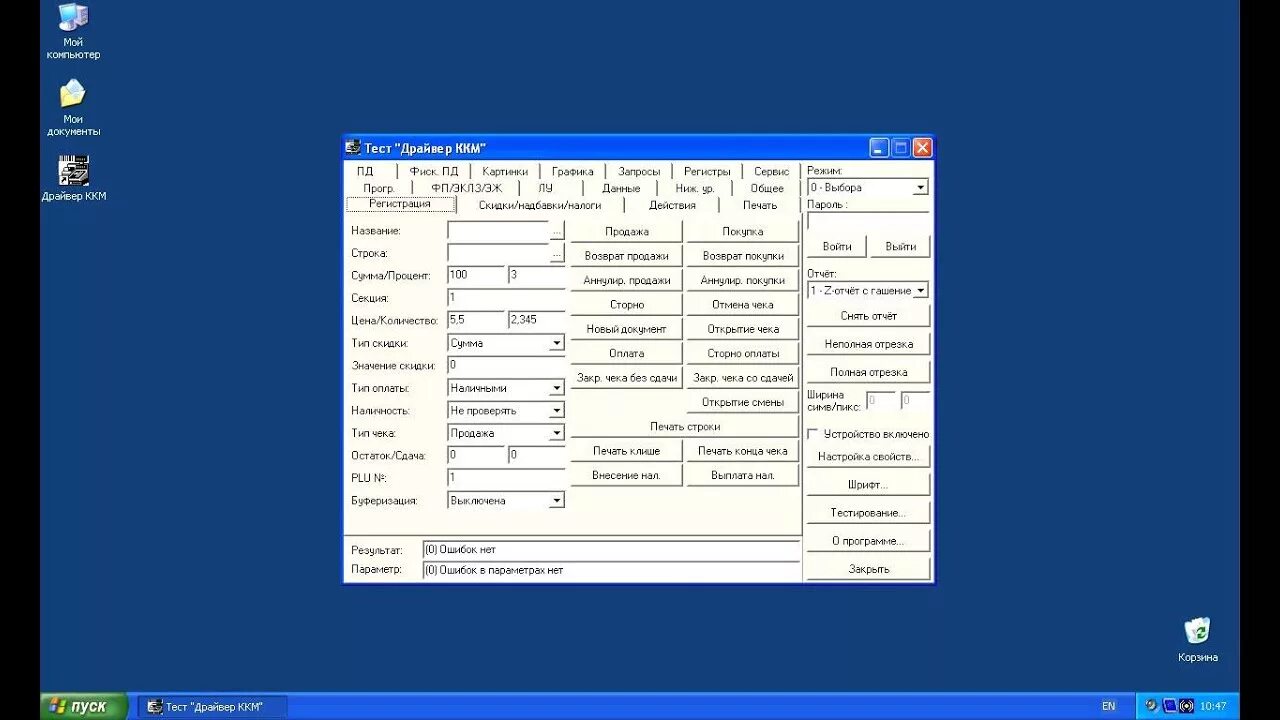Activate the Тест Драйвер ККМ taskbar item
The height and width of the screenshot is (720, 1280).
pos(212,707)
